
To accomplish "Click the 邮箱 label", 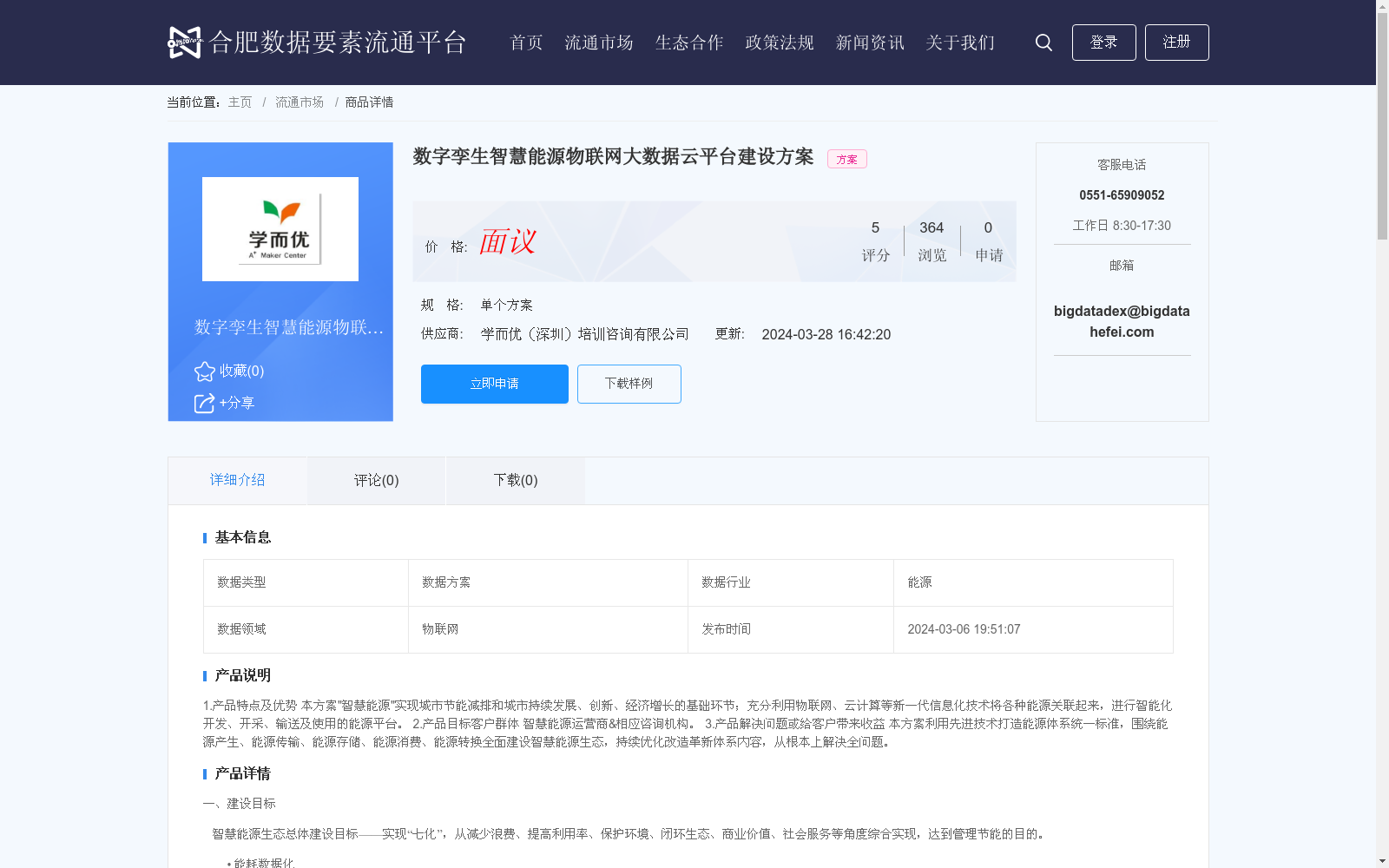I will point(1122,266).
